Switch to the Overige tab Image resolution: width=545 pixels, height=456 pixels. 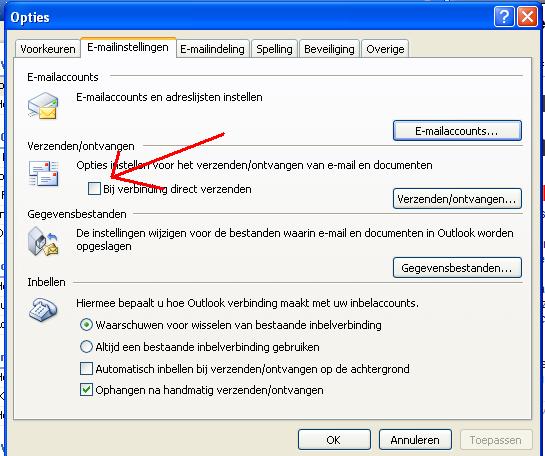point(385,49)
